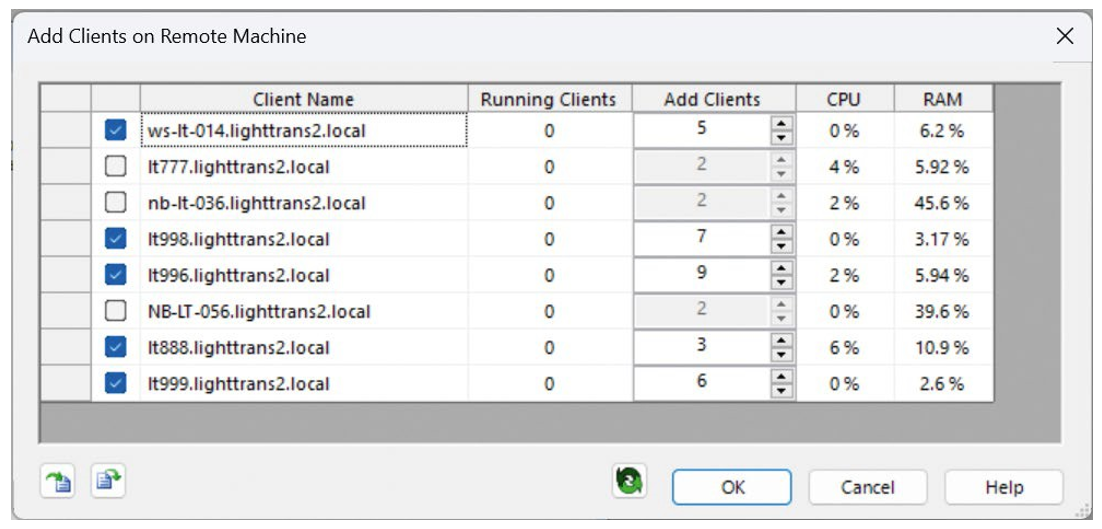Click the Cancel button
Viewport: 1102px width, 529px height.
tap(868, 487)
